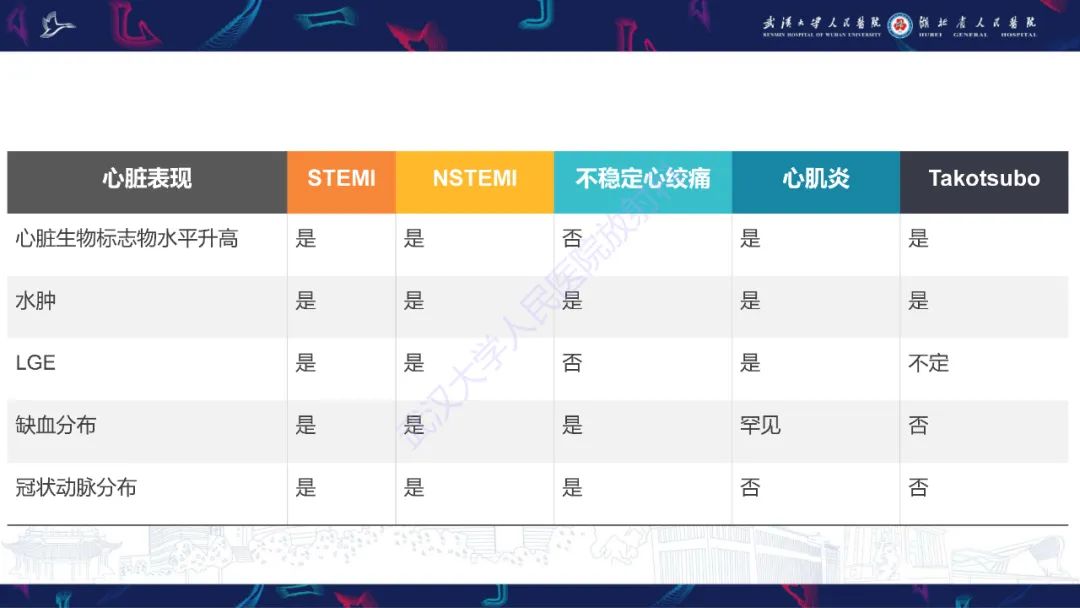Viewport: 1080px width, 608px height.
Task: Click NSTEMI value 是 in LGE row
Action: [414, 362]
